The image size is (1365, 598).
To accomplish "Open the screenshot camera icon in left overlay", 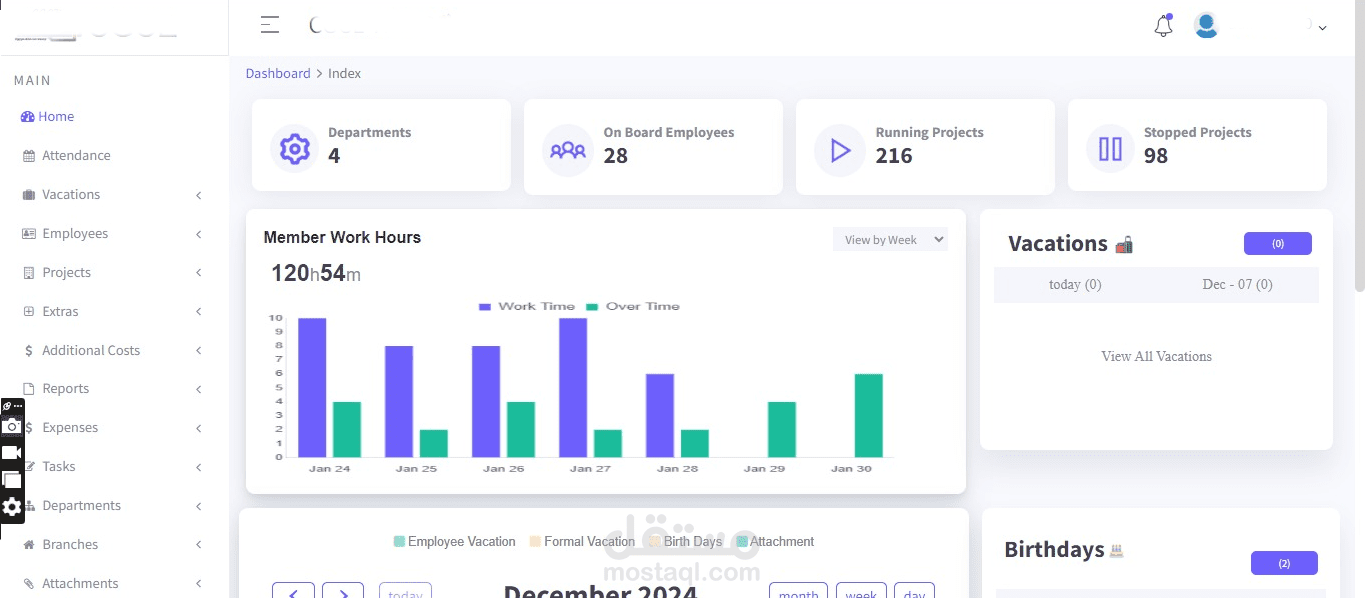I will pyautogui.click(x=12, y=427).
